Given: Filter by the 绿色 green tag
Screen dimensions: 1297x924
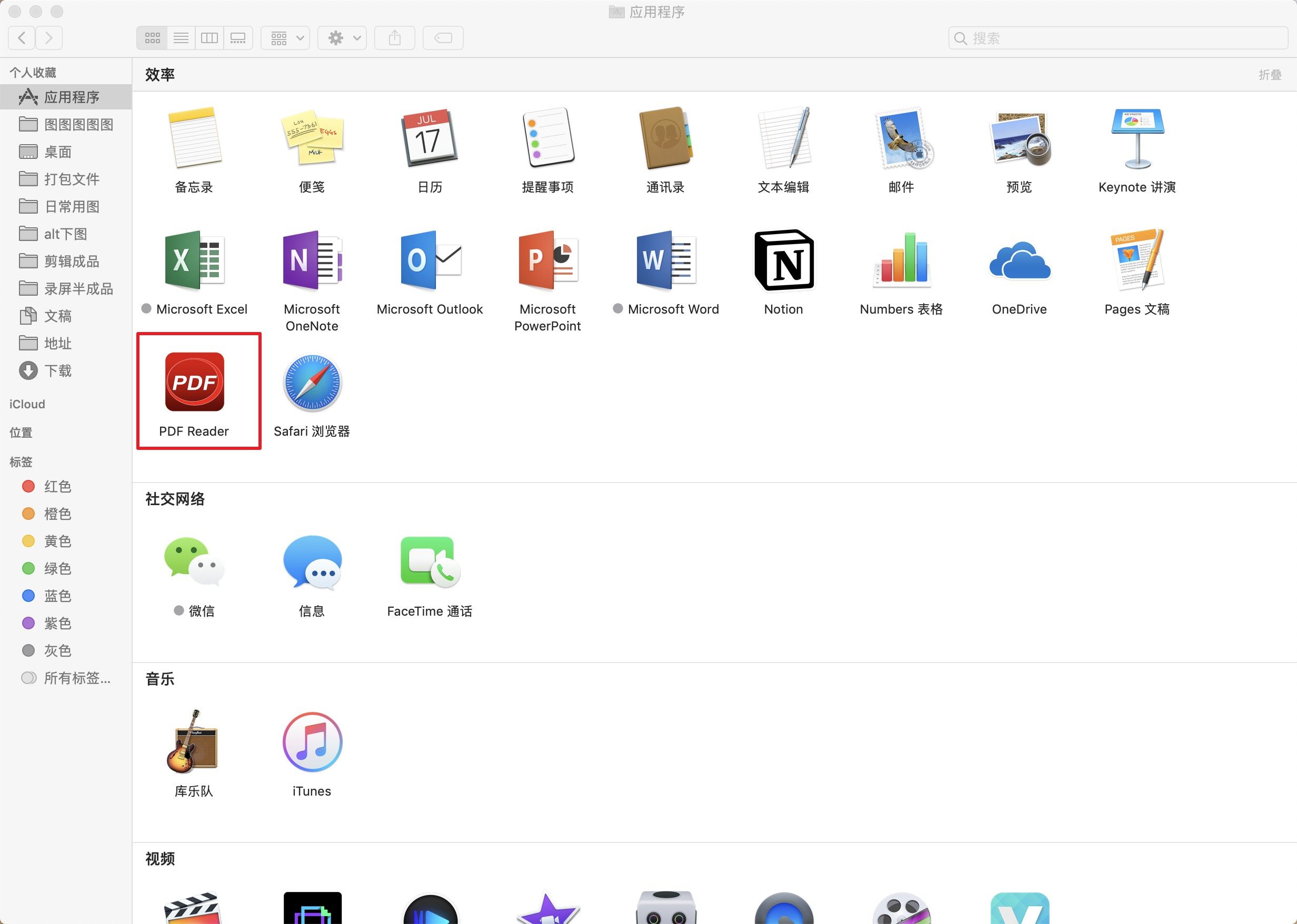Looking at the screenshot, I should (66, 568).
